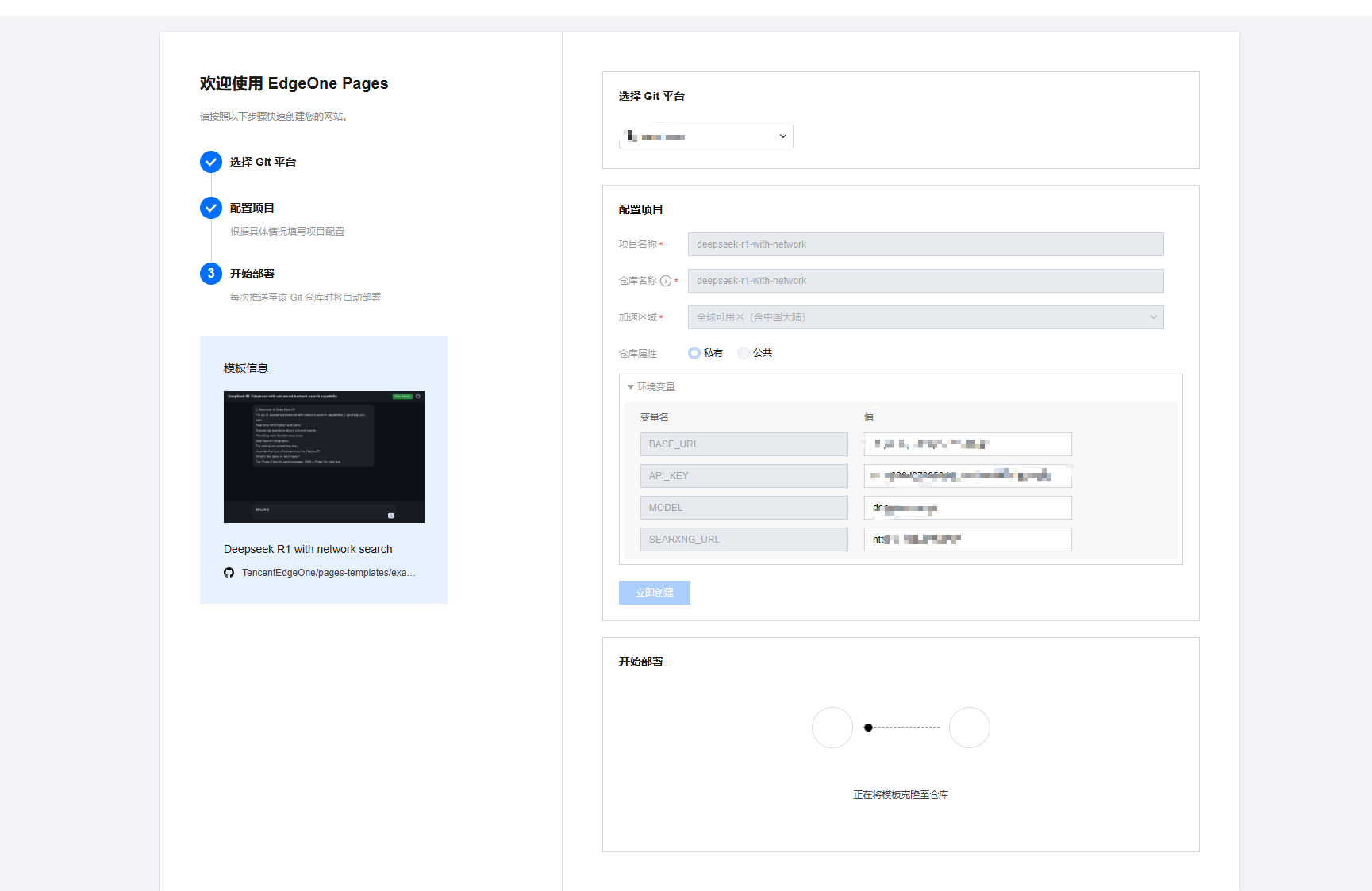Click the step one checkmark icon for 选择 Git 平台
This screenshot has height=891, width=1372.
coord(211,162)
